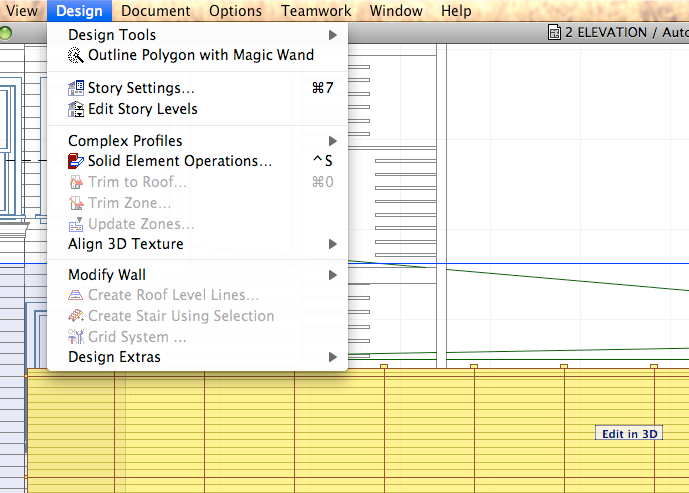Open Design Extras entry
Image resolution: width=689 pixels, height=493 pixels.
[197, 357]
